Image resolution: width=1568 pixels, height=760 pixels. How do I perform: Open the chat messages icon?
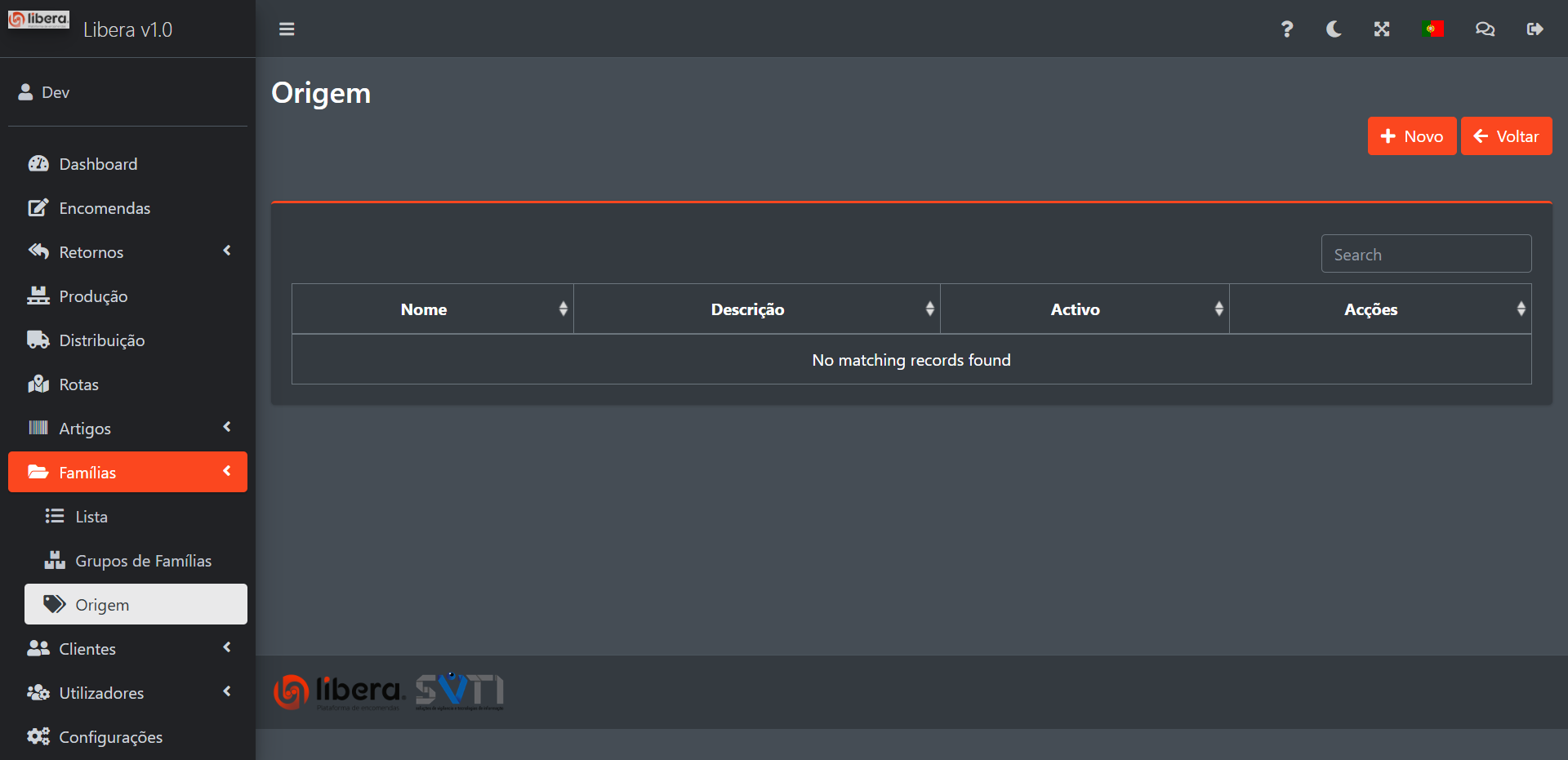[1485, 29]
